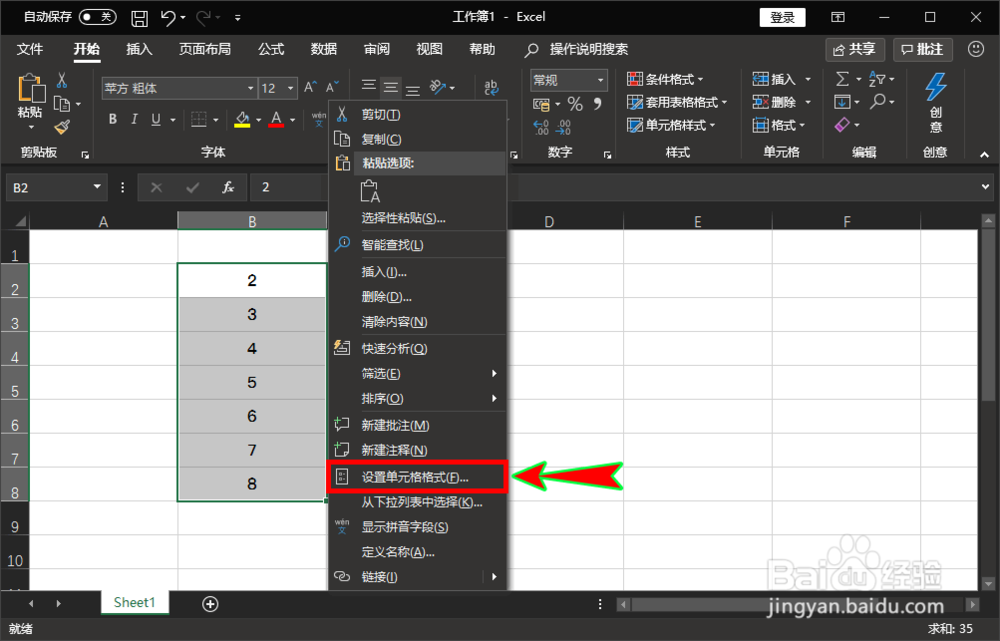Open the font size dropdown

tap(290, 89)
